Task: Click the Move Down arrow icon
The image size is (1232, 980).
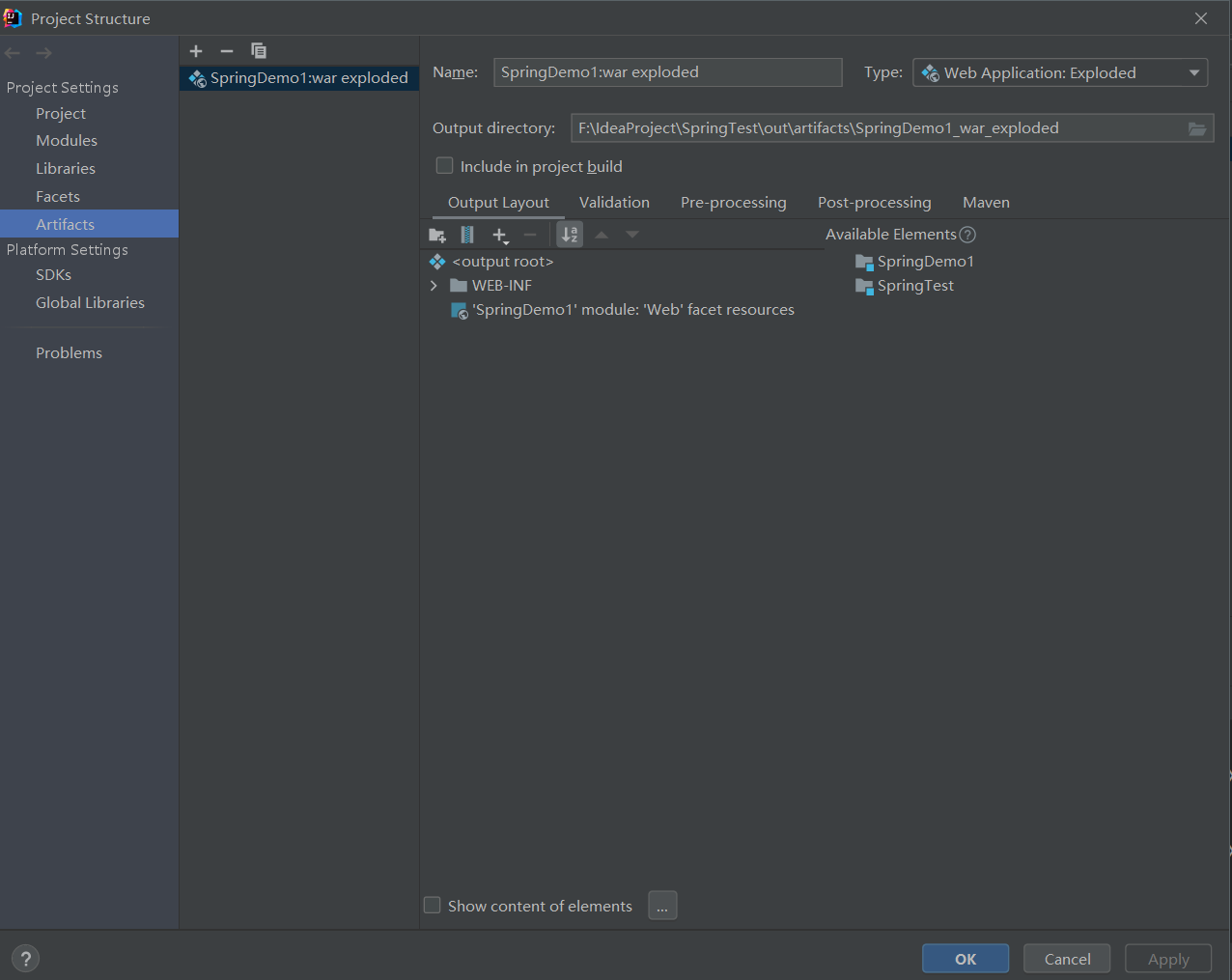Action: tap(632, 235)
